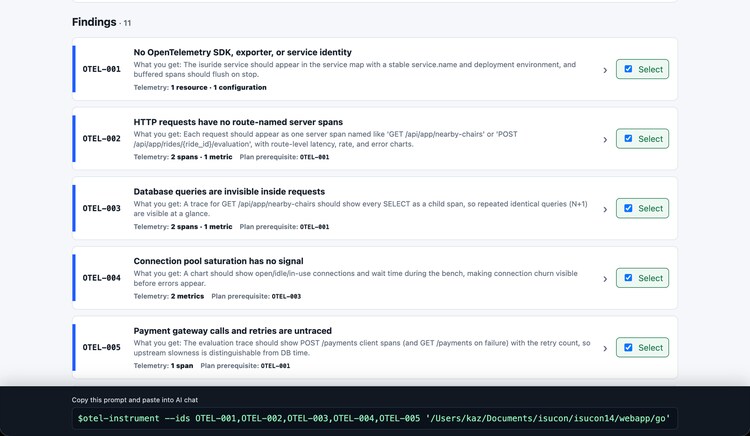Click 'Telemetry: 2 spans · 1 metric' in the OTEL-003 card

click(x=183, y=227)
